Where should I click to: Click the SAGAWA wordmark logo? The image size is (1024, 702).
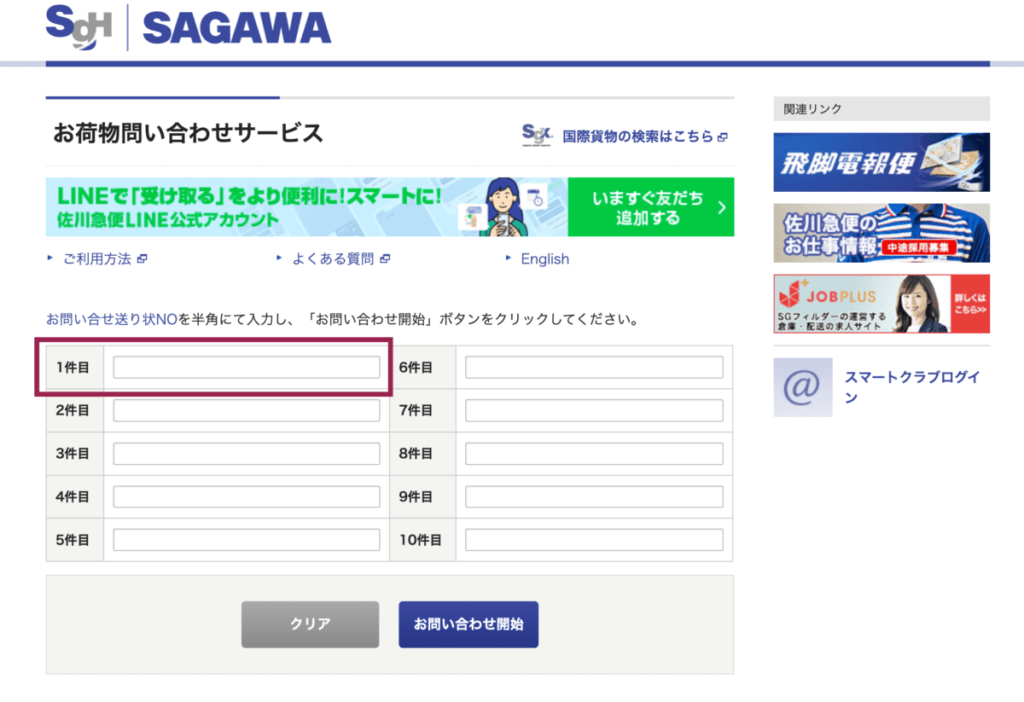(235, 27)
